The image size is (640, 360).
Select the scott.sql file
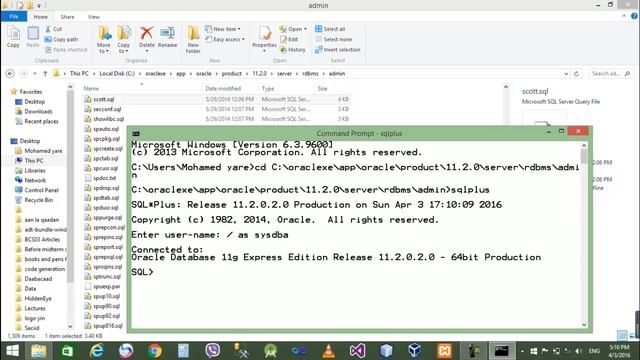point(104,99)
